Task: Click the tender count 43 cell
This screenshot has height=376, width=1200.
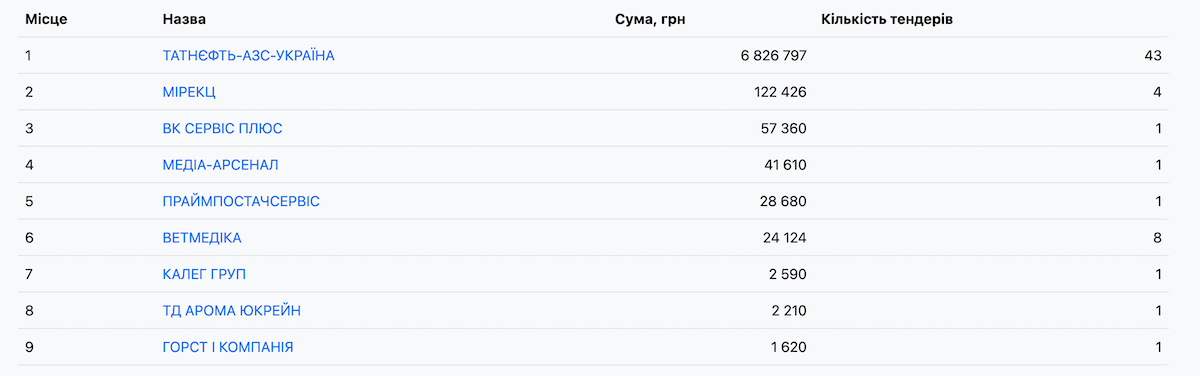Action: [x=1152, y=56]
